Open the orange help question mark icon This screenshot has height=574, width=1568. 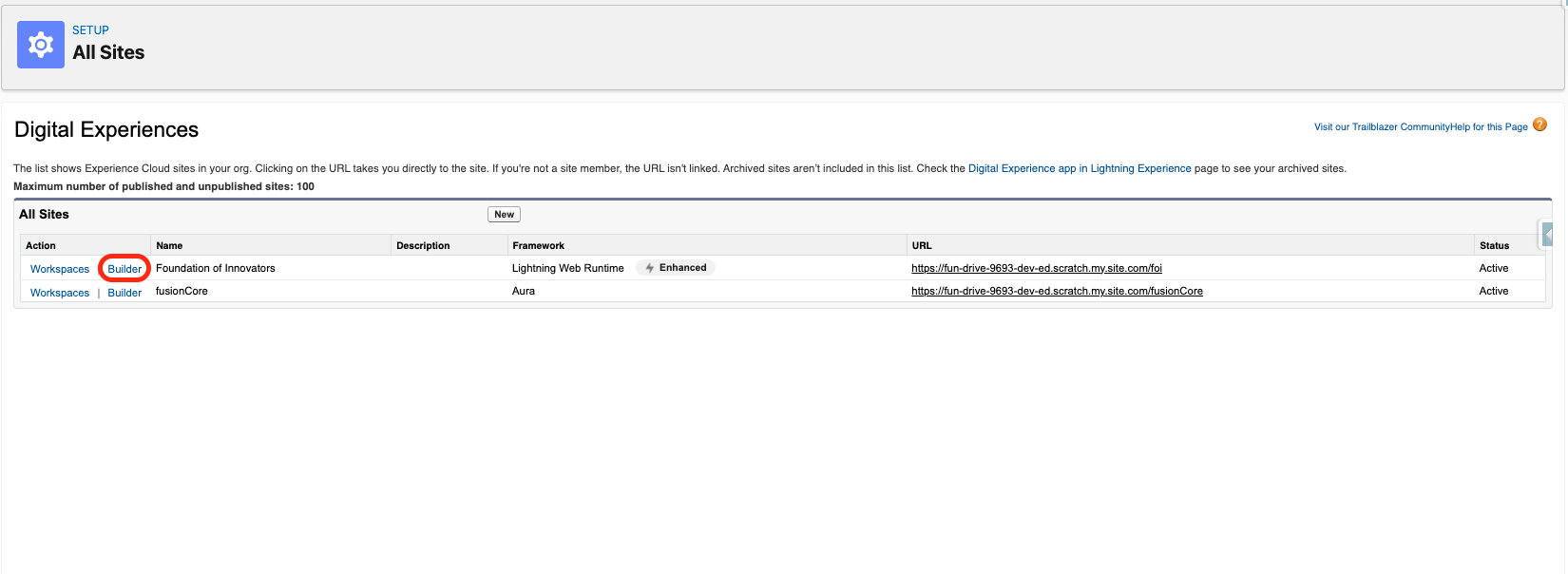(x=1540, y=124)
